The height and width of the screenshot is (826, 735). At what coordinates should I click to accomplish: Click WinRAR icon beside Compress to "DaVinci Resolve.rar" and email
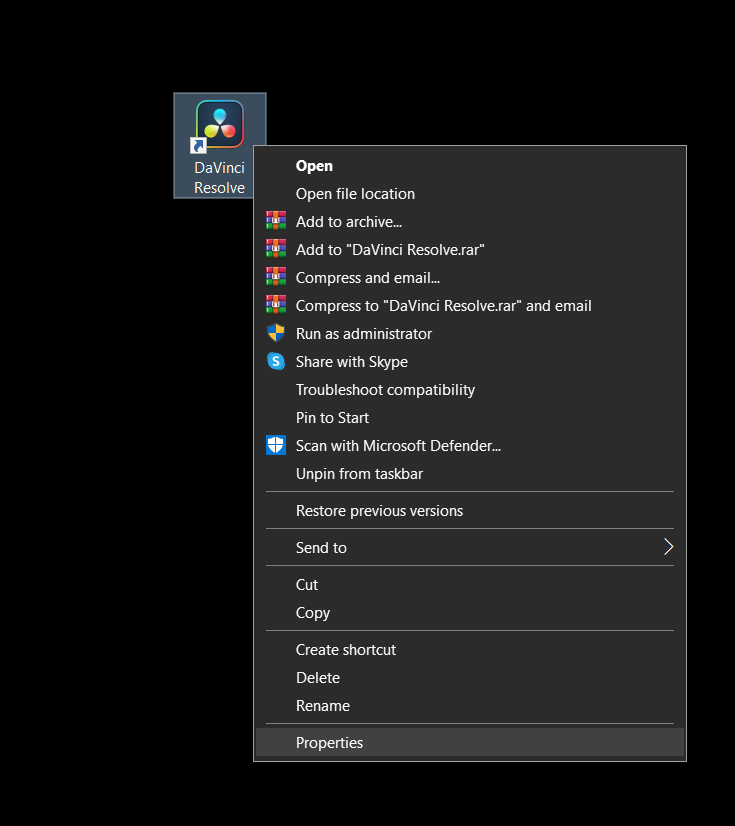pos(276,304)
